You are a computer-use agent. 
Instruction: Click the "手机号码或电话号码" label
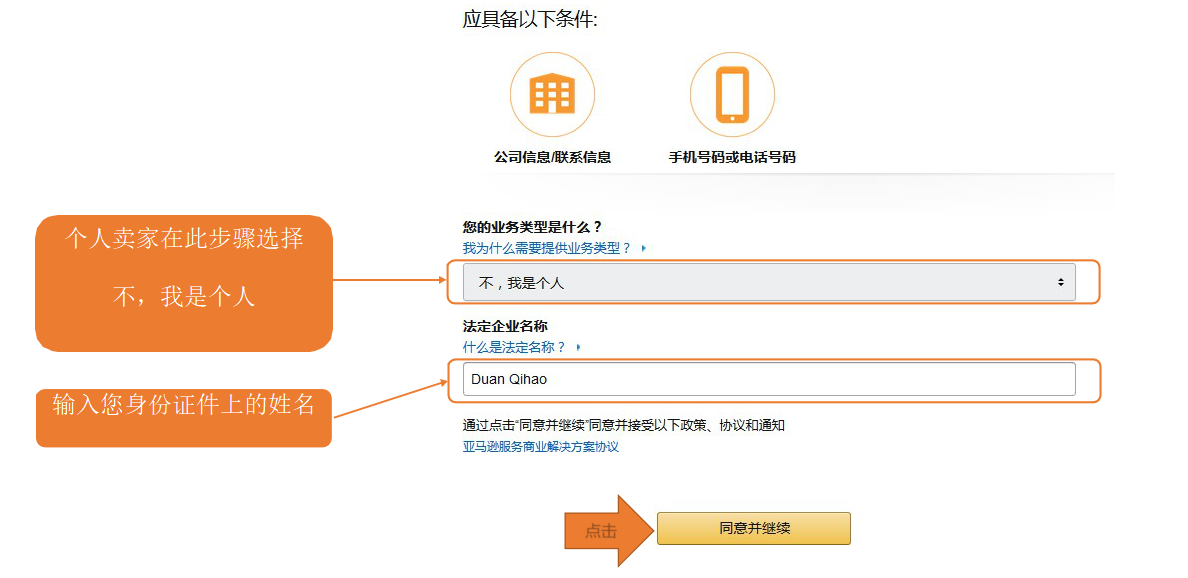coord(732,158)
